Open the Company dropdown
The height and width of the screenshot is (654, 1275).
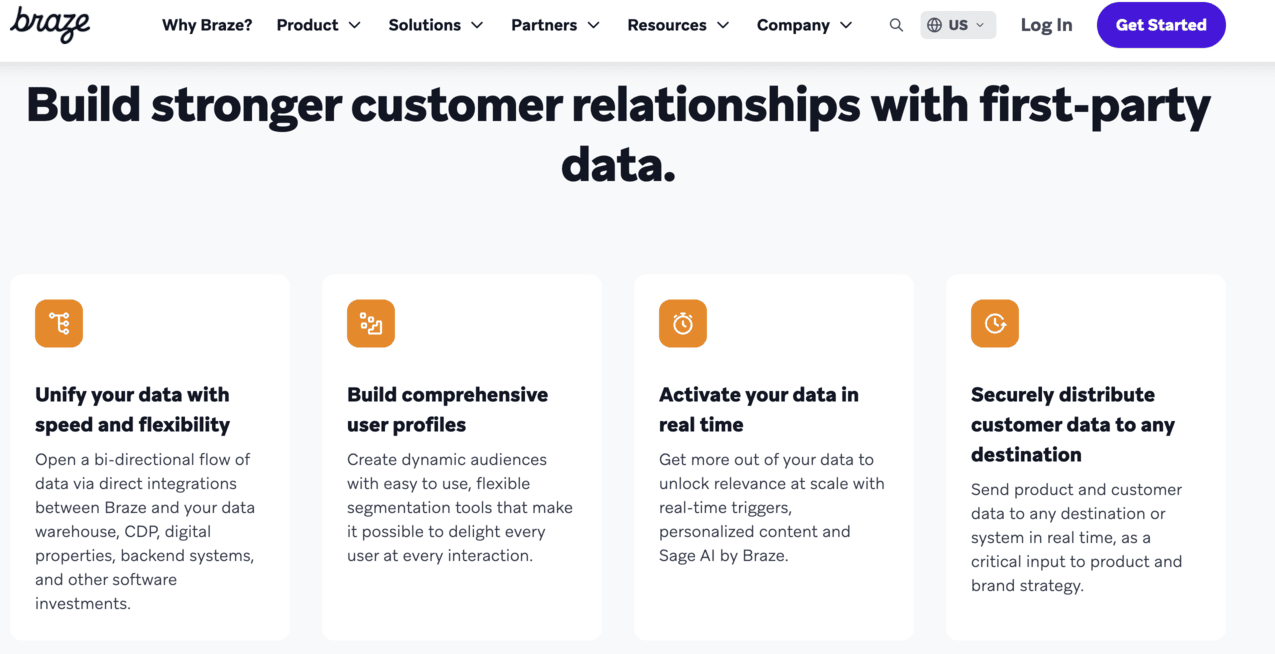point(804,25)
